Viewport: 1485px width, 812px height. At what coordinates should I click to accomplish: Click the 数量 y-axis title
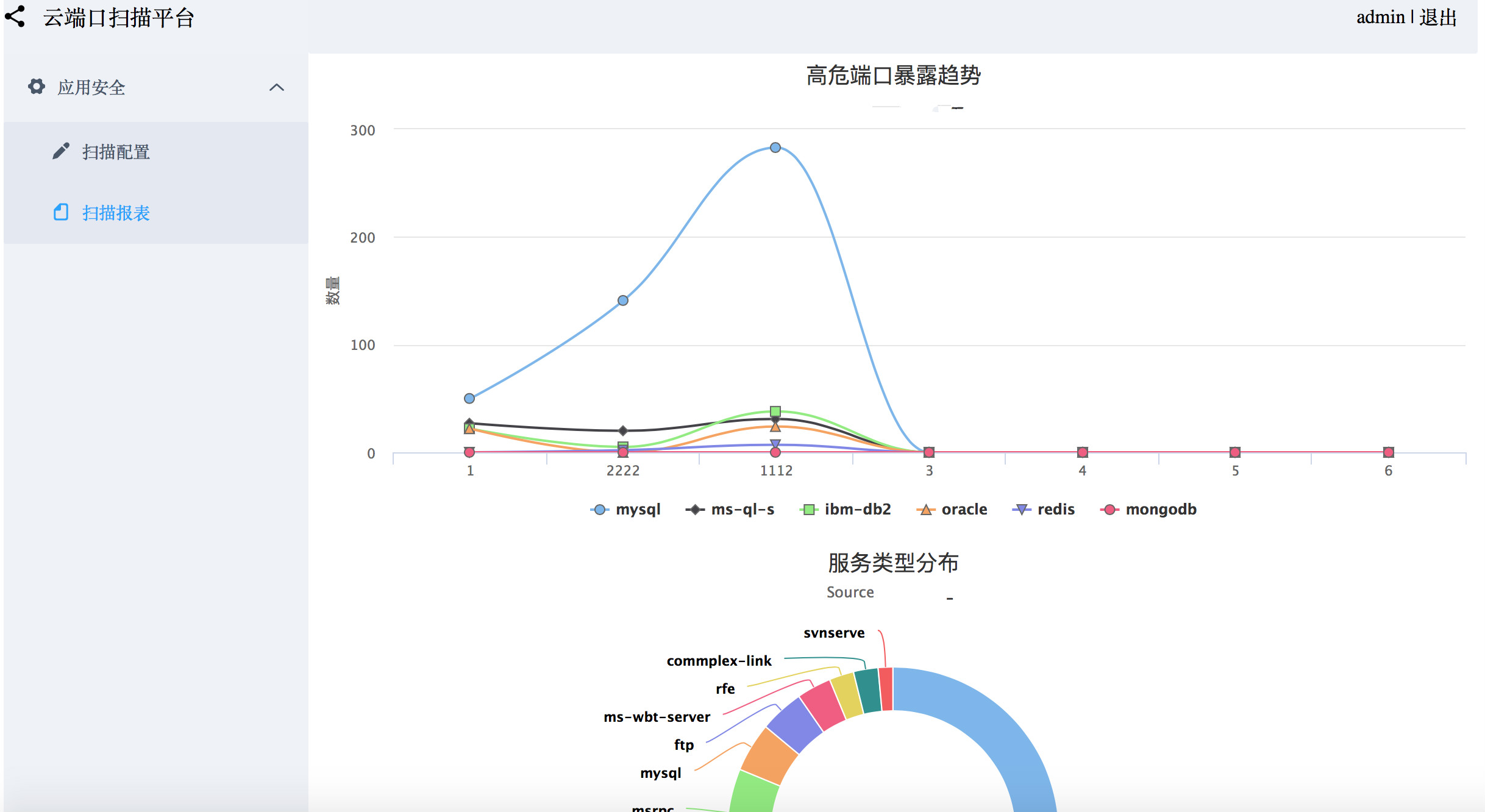333,291
